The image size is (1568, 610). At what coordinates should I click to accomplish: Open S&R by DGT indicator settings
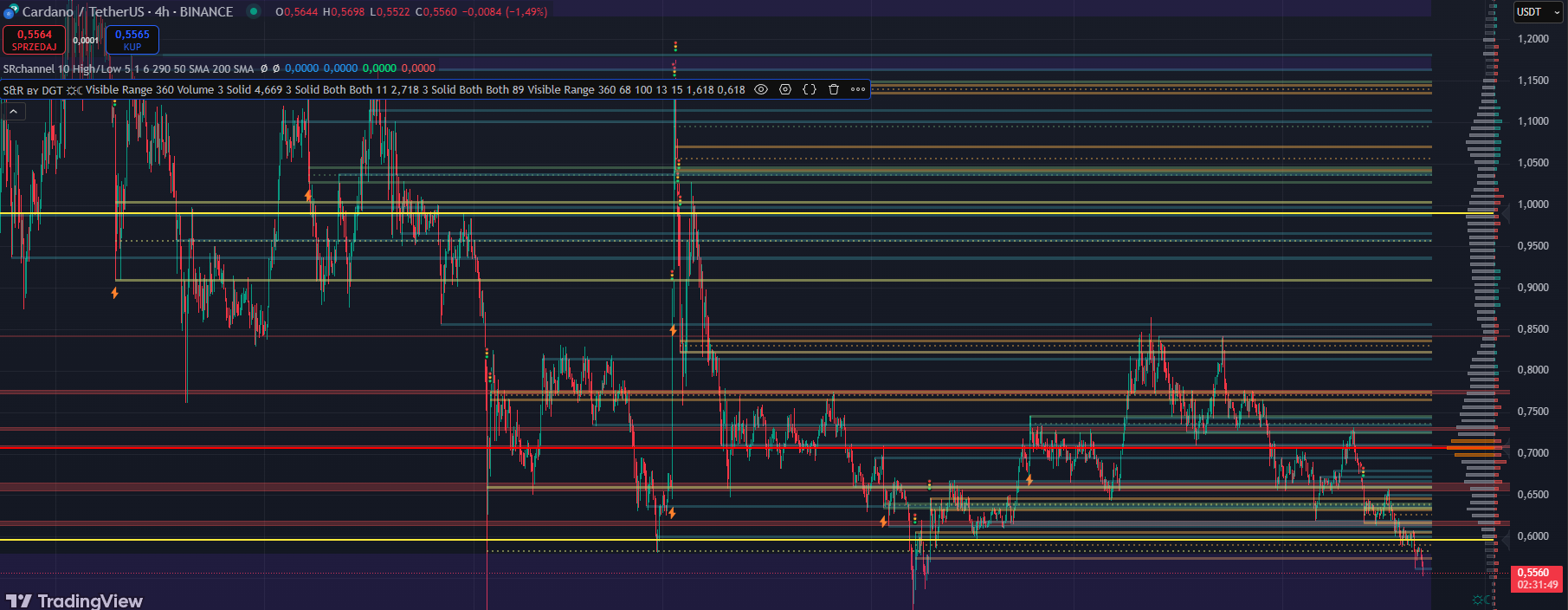coord(785,89)
